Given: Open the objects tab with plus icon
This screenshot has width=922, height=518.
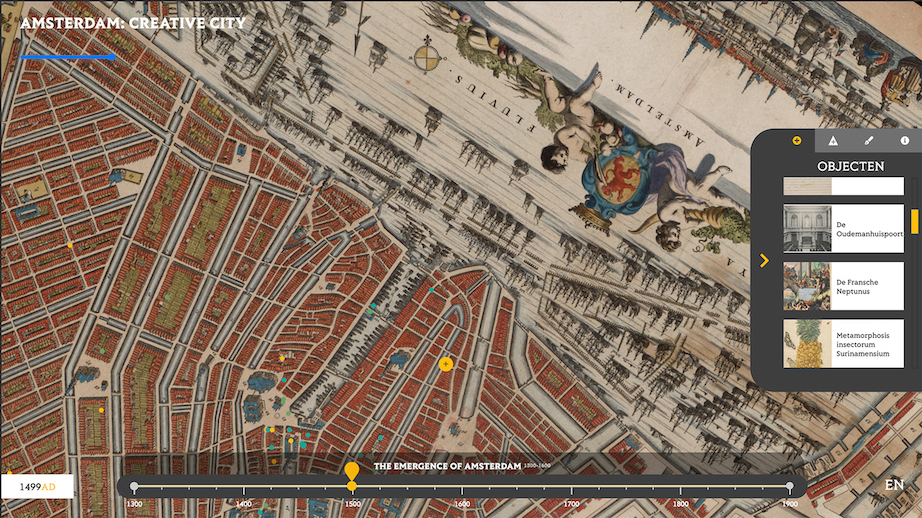Looking at the screenshot, I should coord(797,141).
